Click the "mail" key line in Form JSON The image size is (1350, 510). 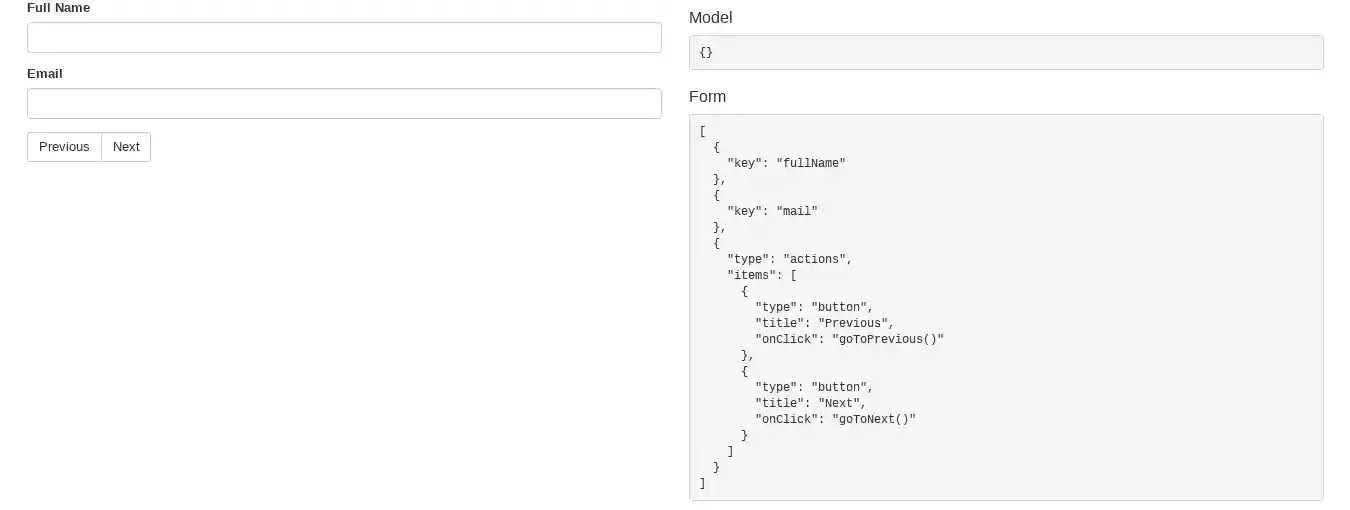click(x=772, y=211)
